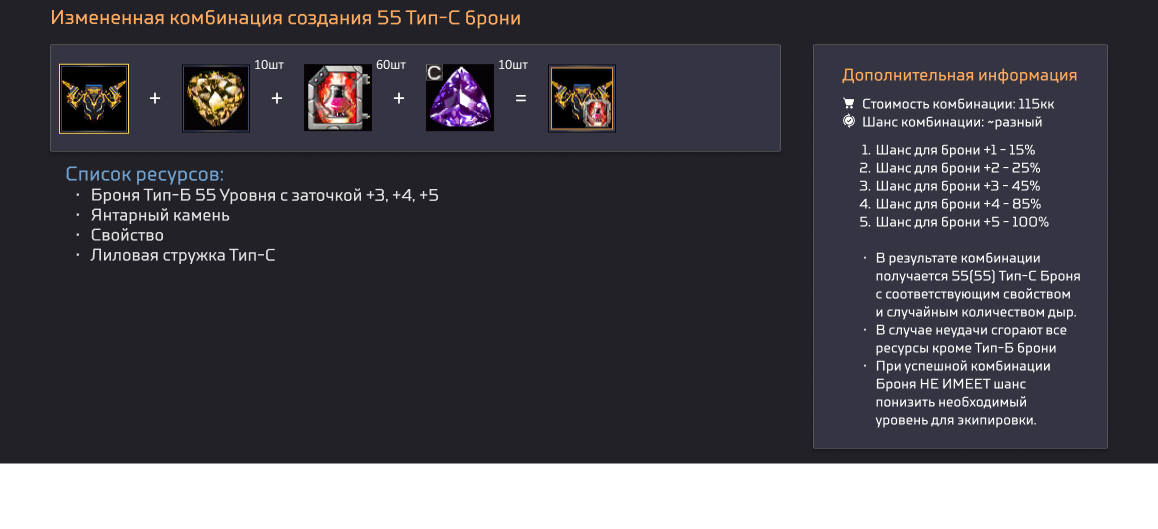Select 'Лиловая стружка Тип-С' resource entry
1158x529 pixels.
(183, 255)
